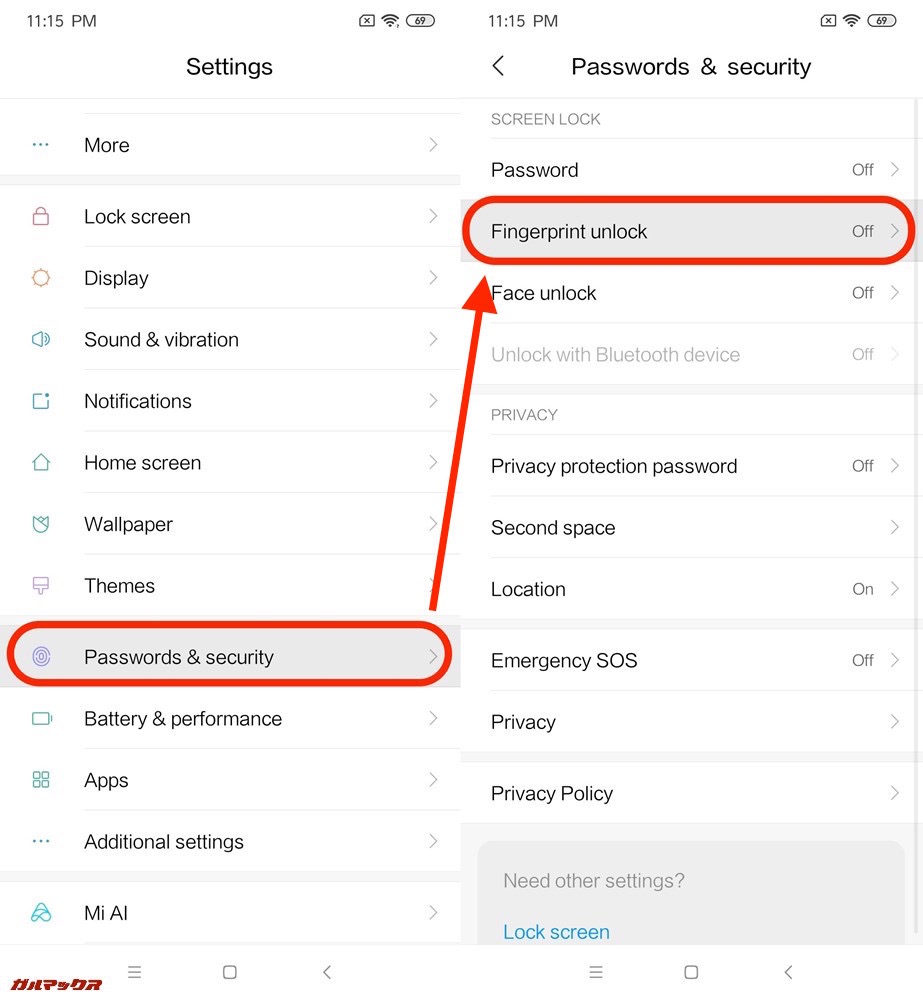923x1000 pixels.
Task: Open Additional settings menu item
Action: click(230, 842)
